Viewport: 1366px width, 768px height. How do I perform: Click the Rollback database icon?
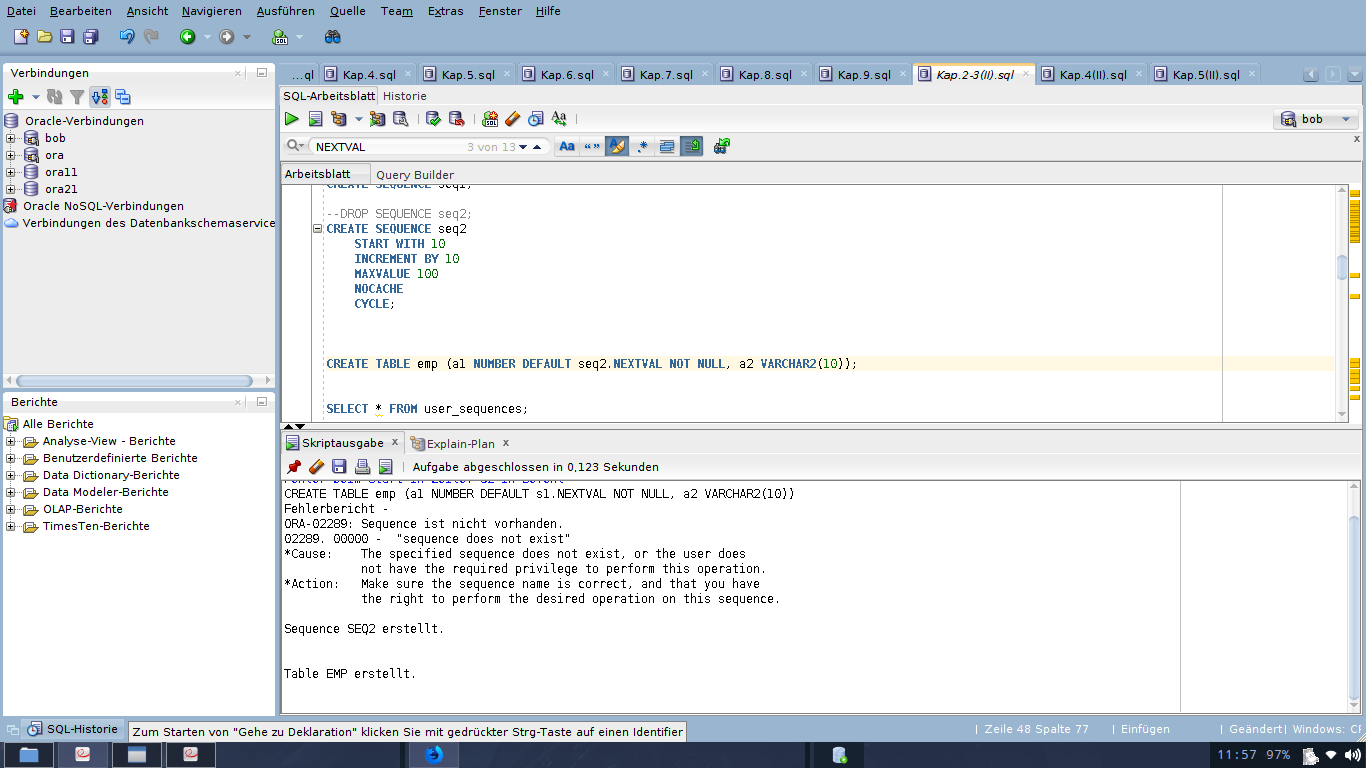456,119
